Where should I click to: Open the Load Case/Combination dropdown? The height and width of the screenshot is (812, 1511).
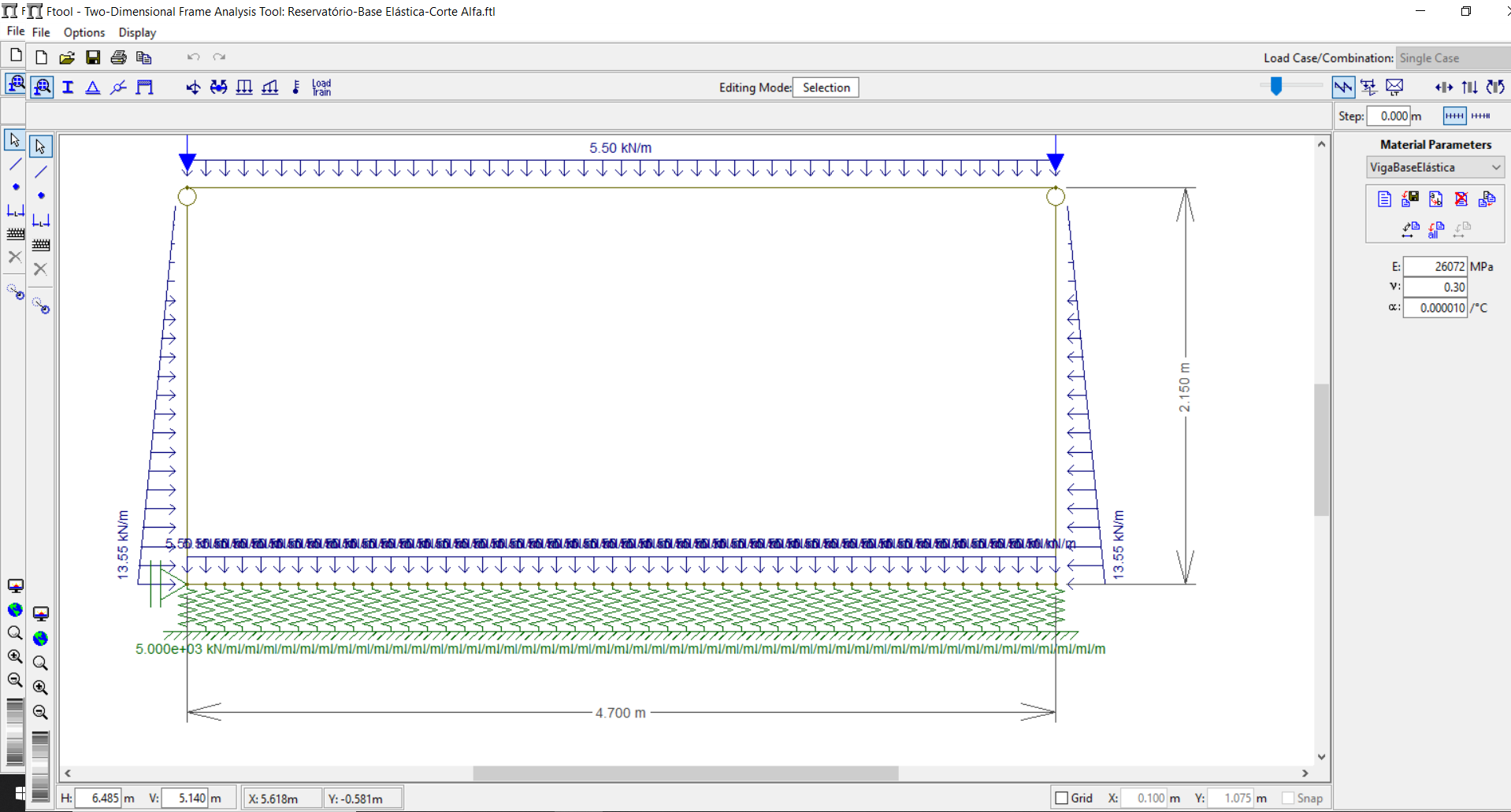click(x=1453, y=58)
